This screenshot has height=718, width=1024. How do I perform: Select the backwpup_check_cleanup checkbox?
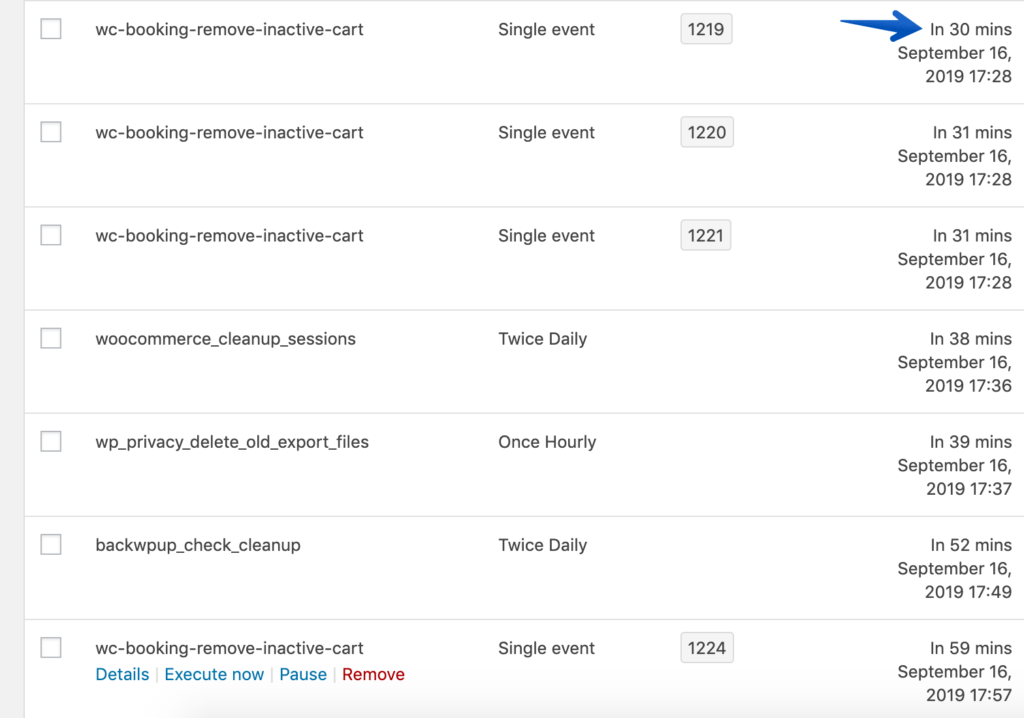point(51,545)
